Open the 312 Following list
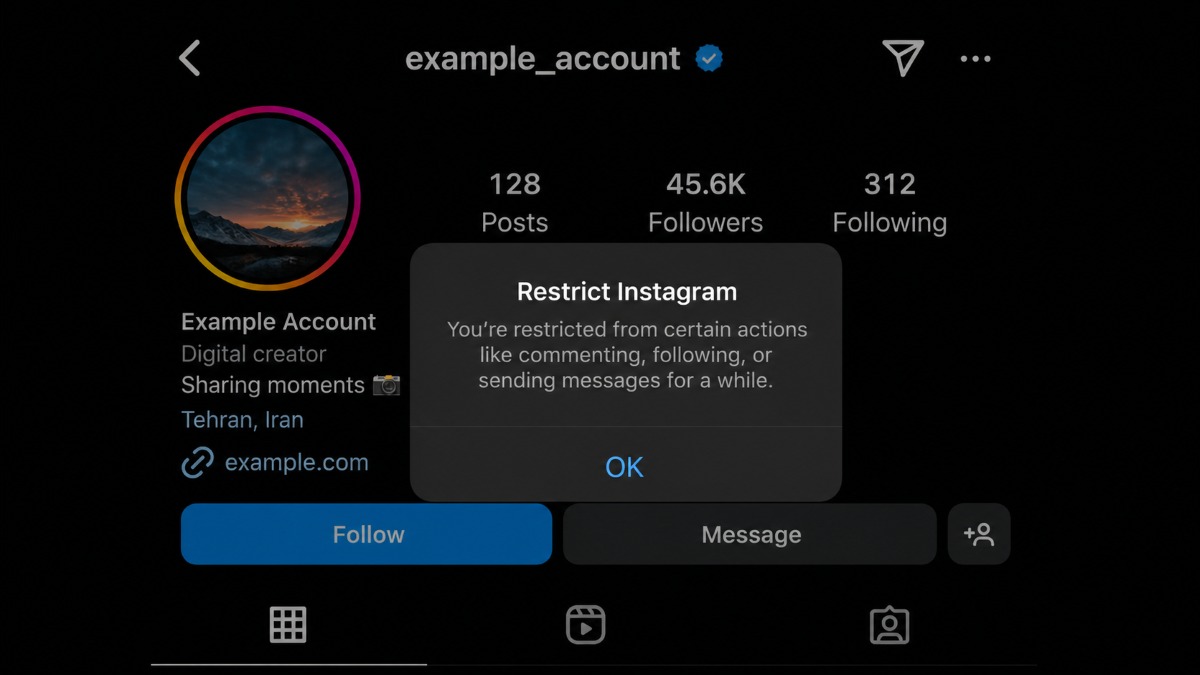 889,202
